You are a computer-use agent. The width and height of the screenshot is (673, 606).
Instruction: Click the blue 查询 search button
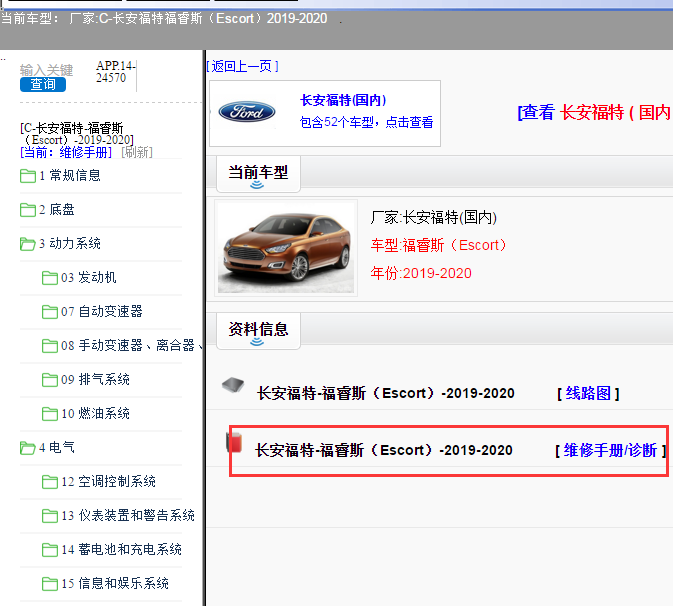(43, 85)
